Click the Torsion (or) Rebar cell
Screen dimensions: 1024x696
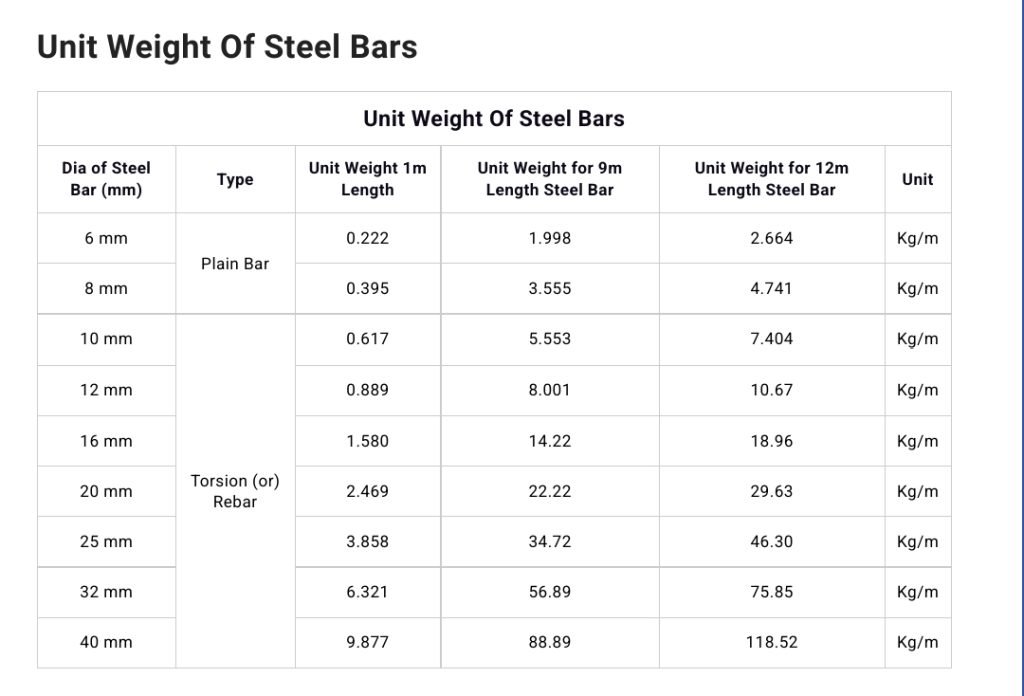pos(235,491)
